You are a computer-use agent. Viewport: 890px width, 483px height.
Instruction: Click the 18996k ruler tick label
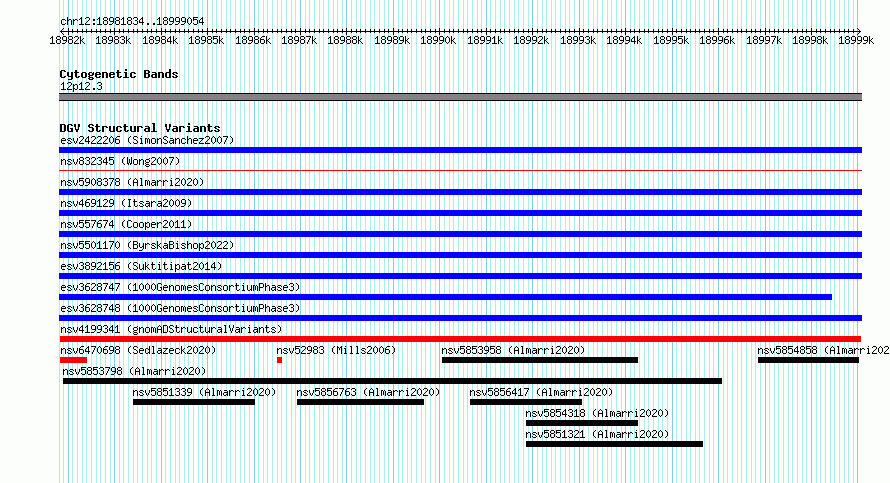pos(717,40)
